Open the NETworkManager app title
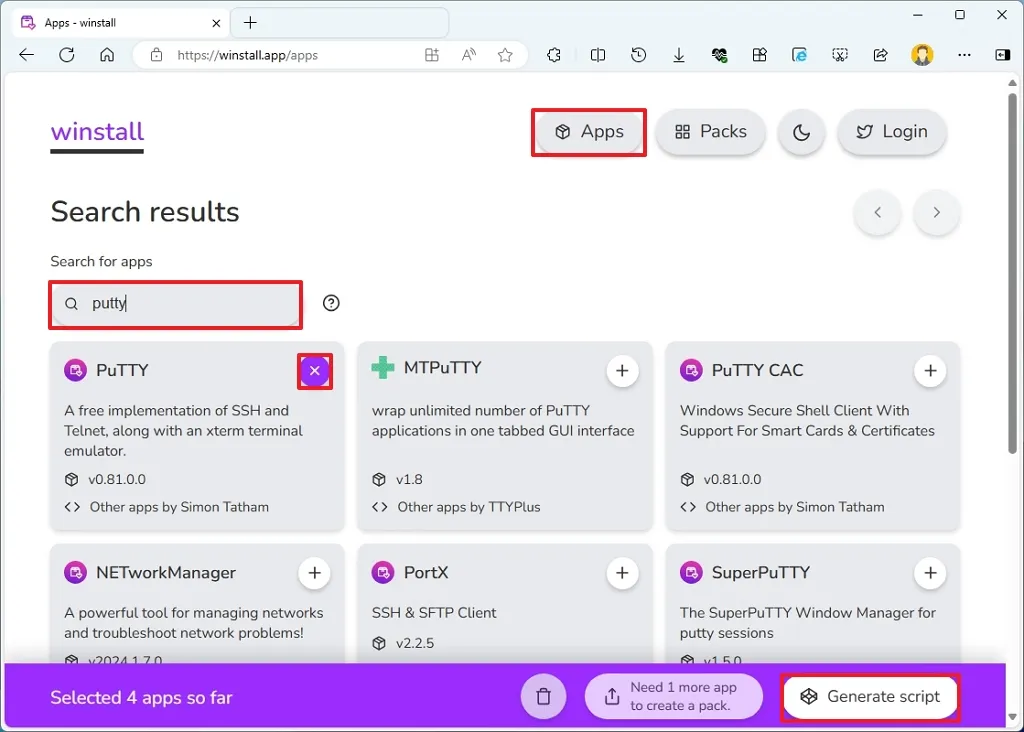This screenshot has height=732, width=1024. pyautogui.click(x=166, y=573)
